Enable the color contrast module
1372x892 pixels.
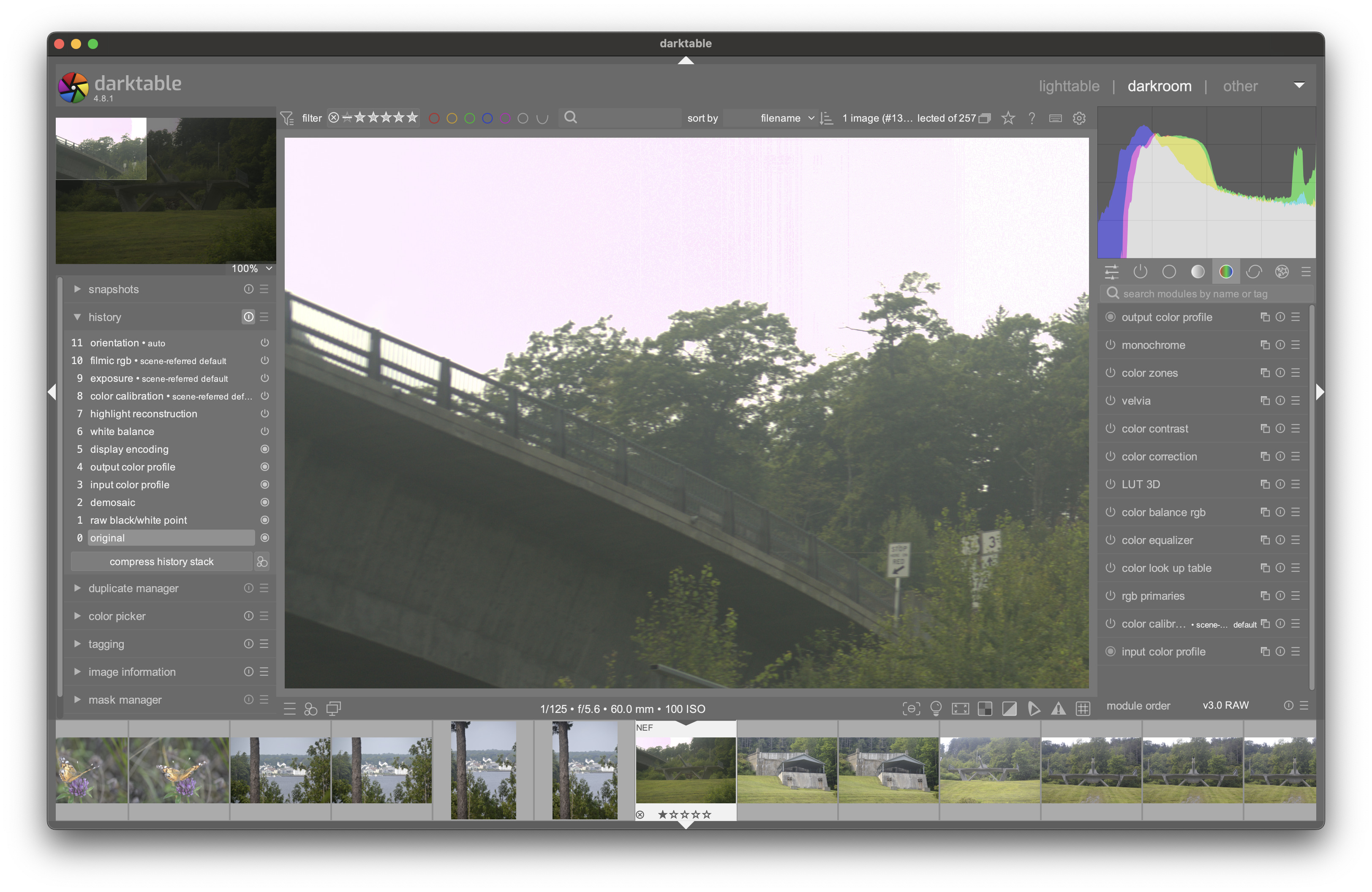1110,428
